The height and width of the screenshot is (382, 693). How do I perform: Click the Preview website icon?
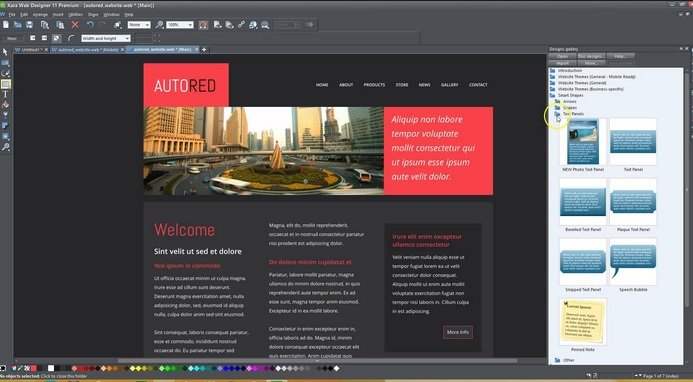[217, 25]
